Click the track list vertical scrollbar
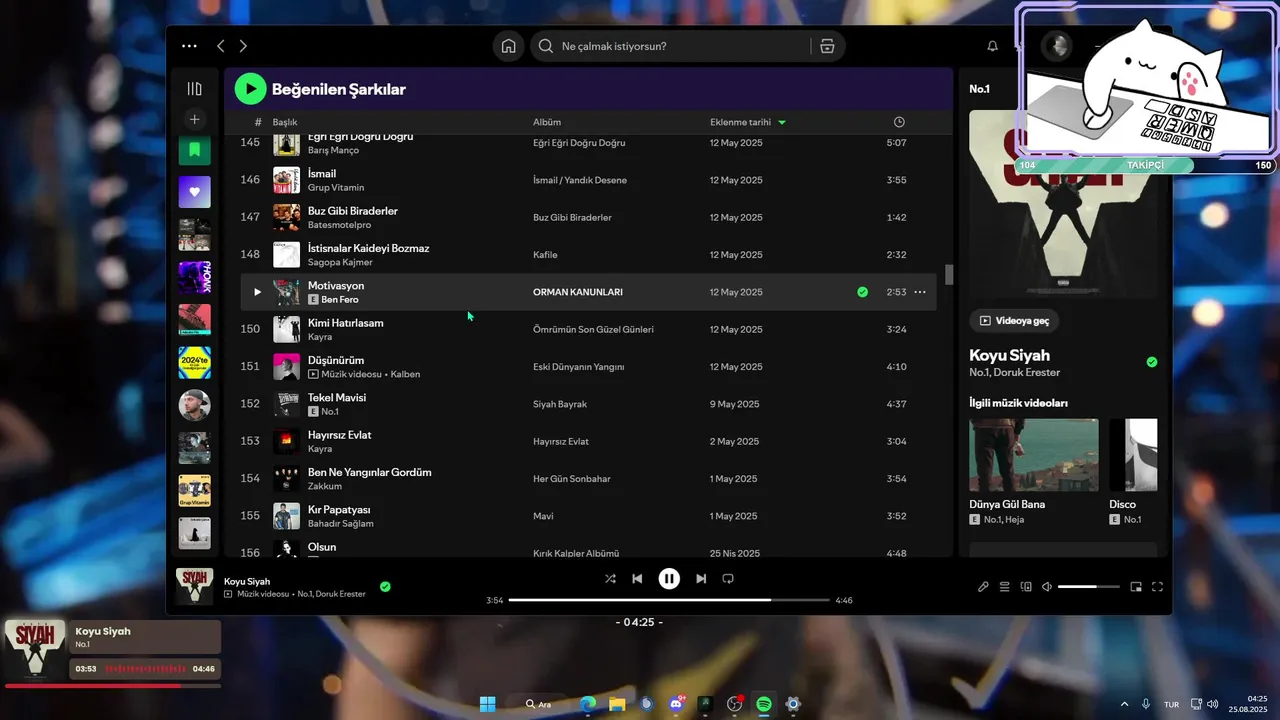This screenshot has height=720, width=1280. pyautogui.click(x=949, y=274)
